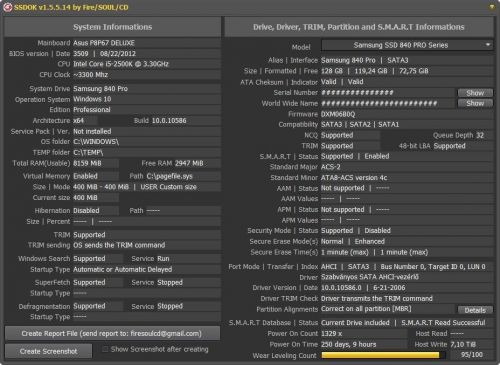The height and width of the screenshot is (365, 500).
Task: Click wear level 95/100 value
Action: (x=472, y=355)
